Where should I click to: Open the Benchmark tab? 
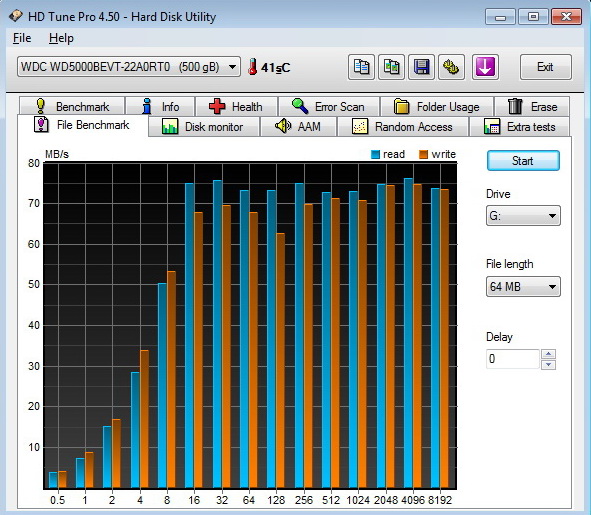pyautogui.click(x=72, y=106)
